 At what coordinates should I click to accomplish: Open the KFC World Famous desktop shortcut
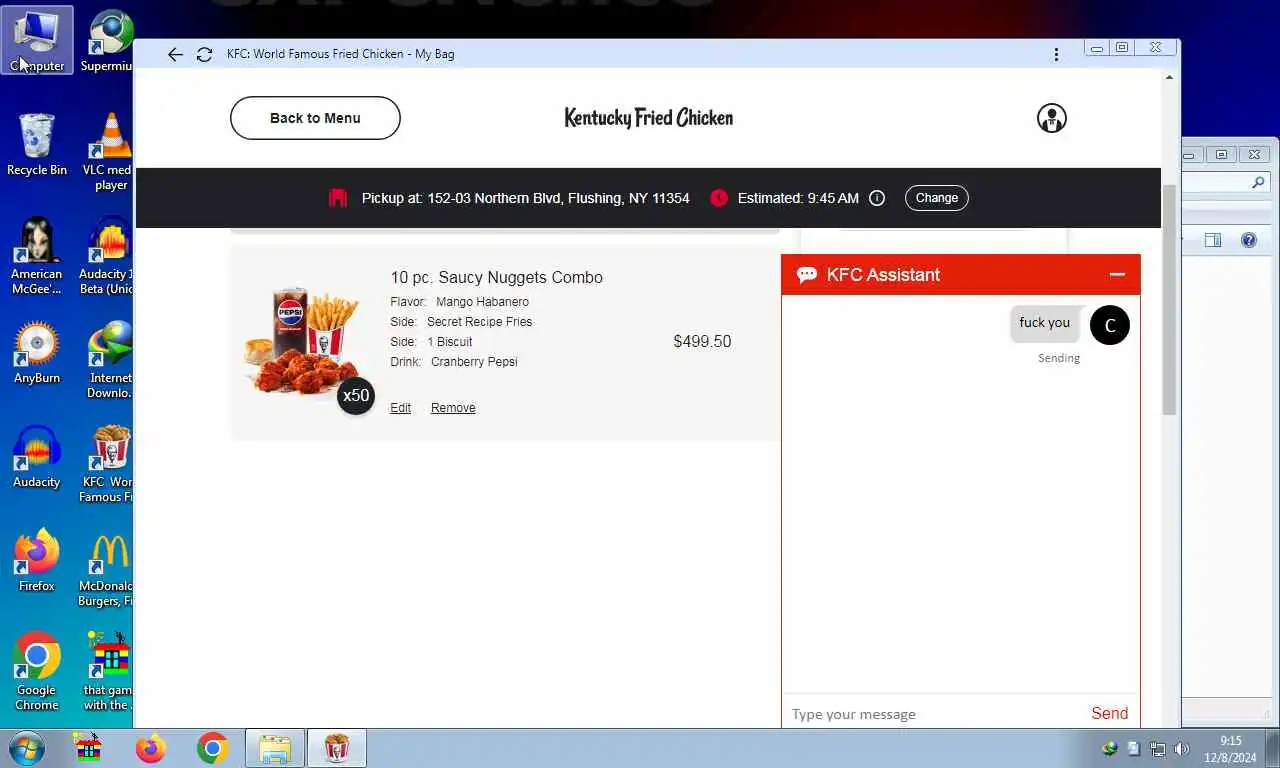tap(108, 464)
